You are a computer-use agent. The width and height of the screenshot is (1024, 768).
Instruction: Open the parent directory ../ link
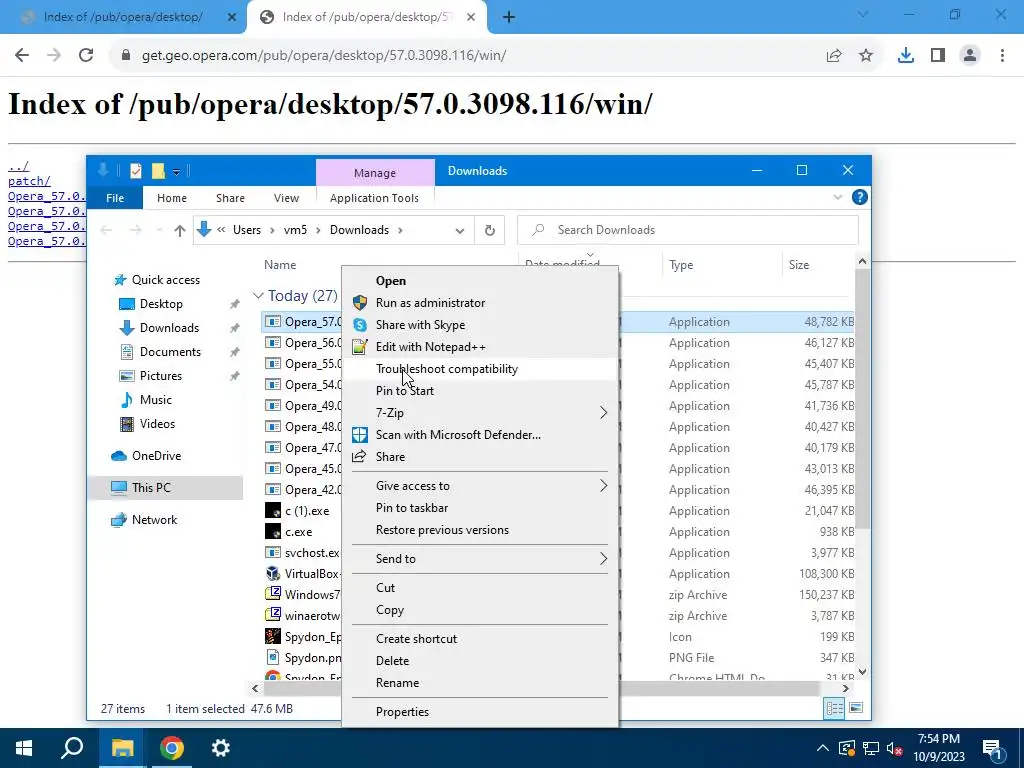coord(18,167)
